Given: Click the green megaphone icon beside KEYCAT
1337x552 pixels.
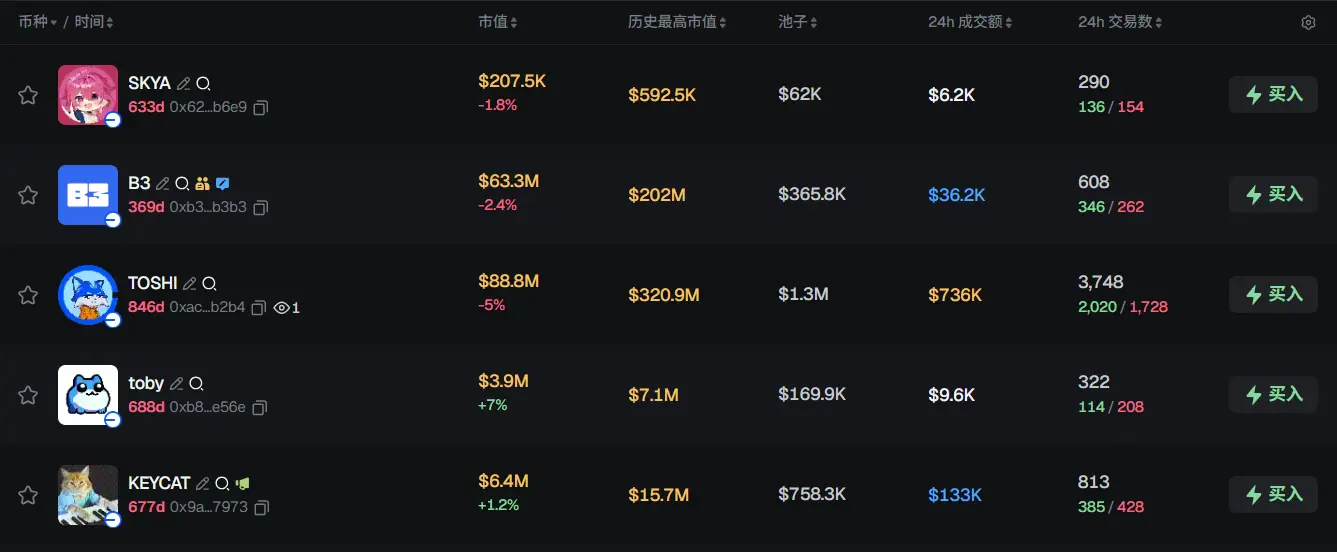Looking at the screenshot, I should click(x=242, y=484).
